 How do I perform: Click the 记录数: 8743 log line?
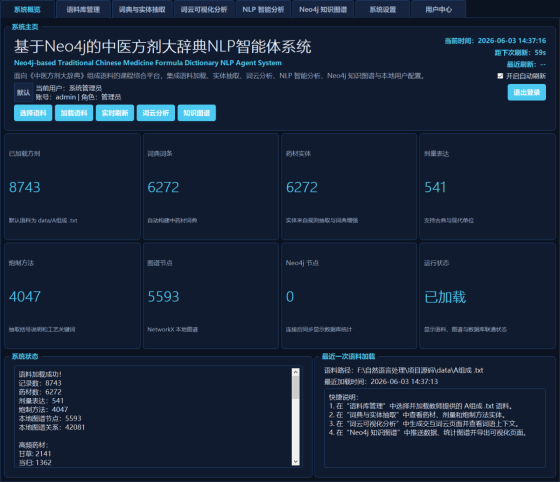click(x=40, y=383)
